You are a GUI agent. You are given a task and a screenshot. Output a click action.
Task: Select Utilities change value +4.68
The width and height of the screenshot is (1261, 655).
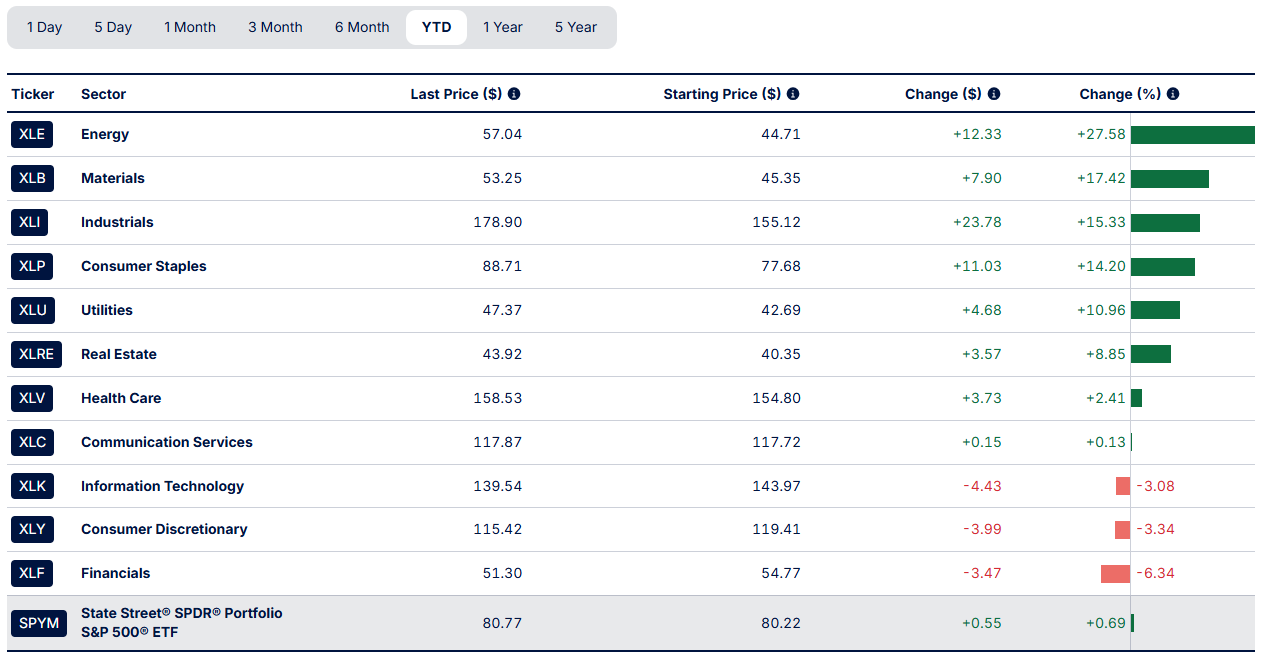(x=982, y=310)
